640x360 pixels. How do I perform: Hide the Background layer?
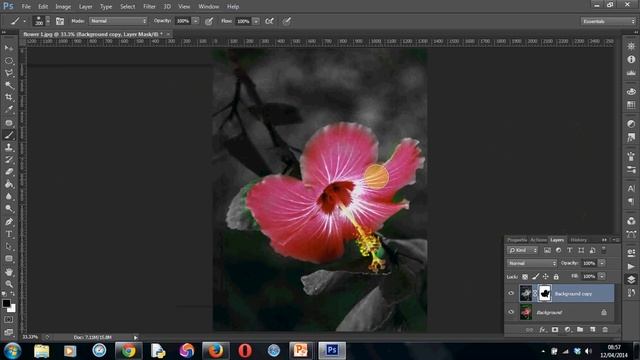(511, 312)
